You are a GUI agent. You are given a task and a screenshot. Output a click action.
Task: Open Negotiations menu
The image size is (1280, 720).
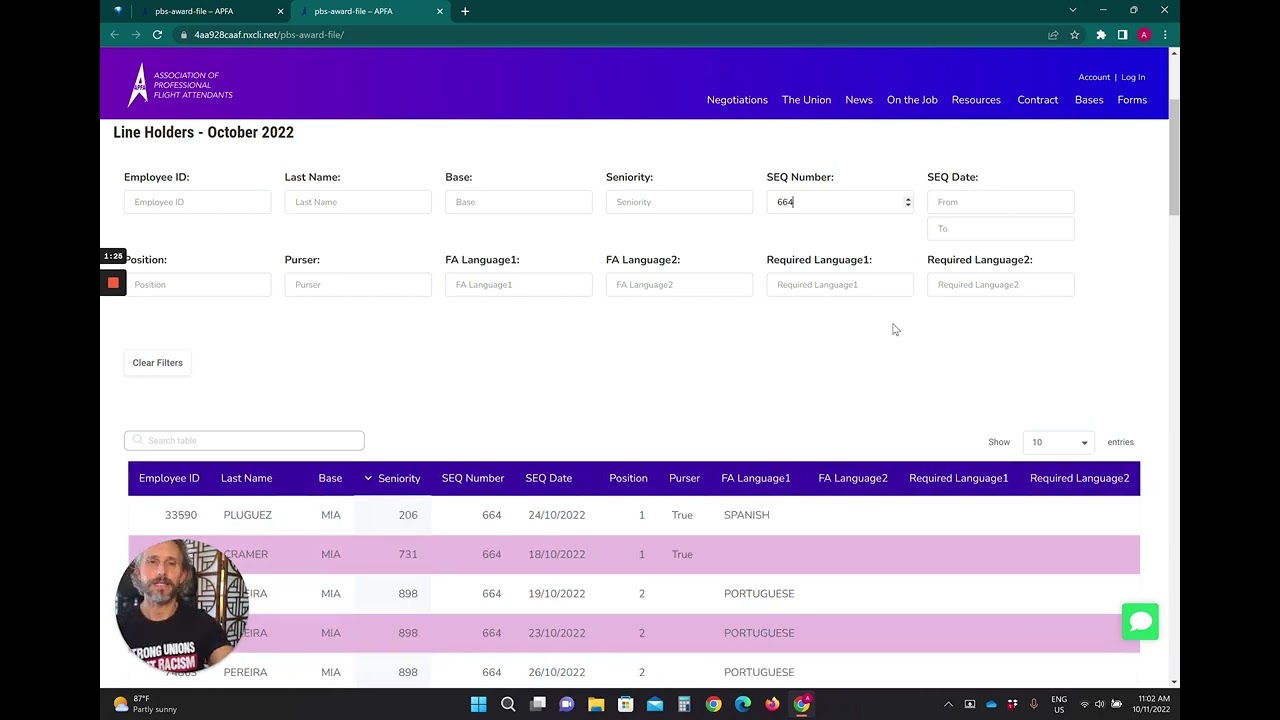(737, 100)
